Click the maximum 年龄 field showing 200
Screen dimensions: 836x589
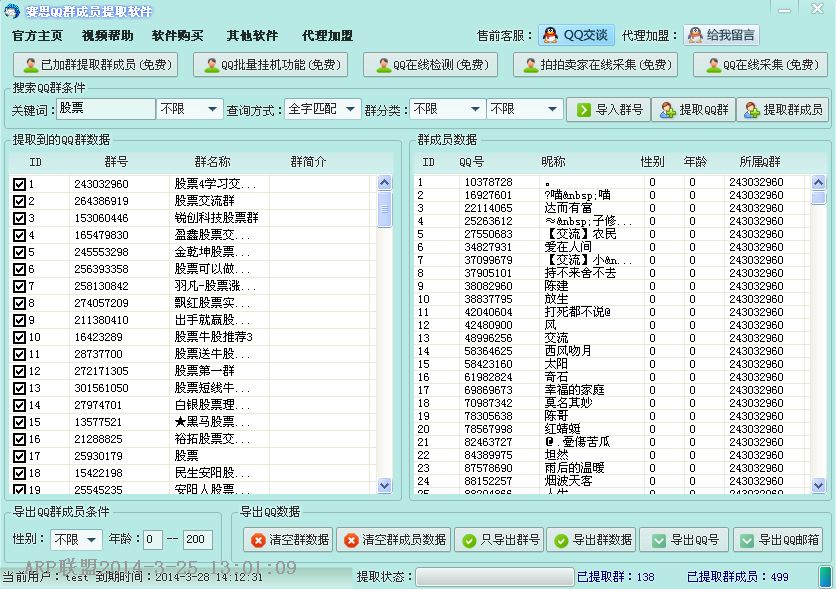click(197, 539)
